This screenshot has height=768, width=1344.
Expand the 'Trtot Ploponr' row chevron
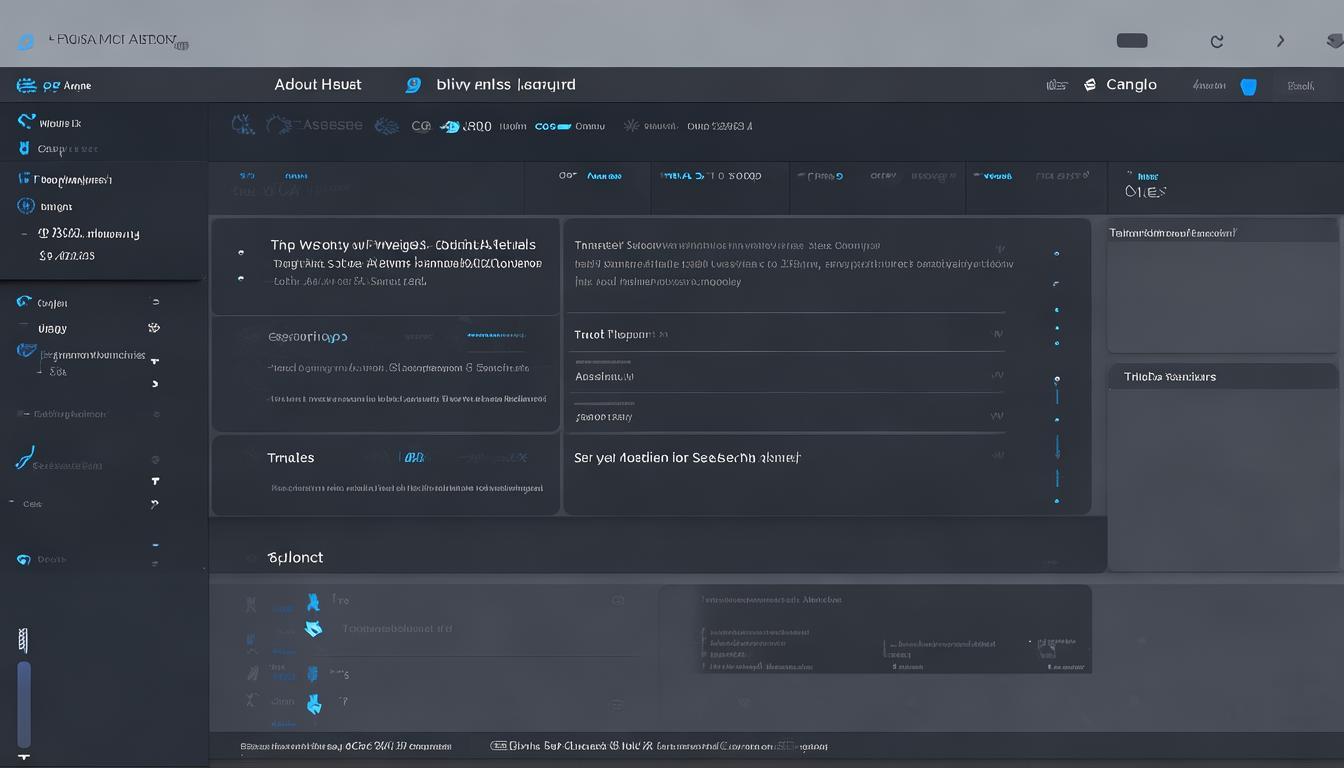point(997,335)
